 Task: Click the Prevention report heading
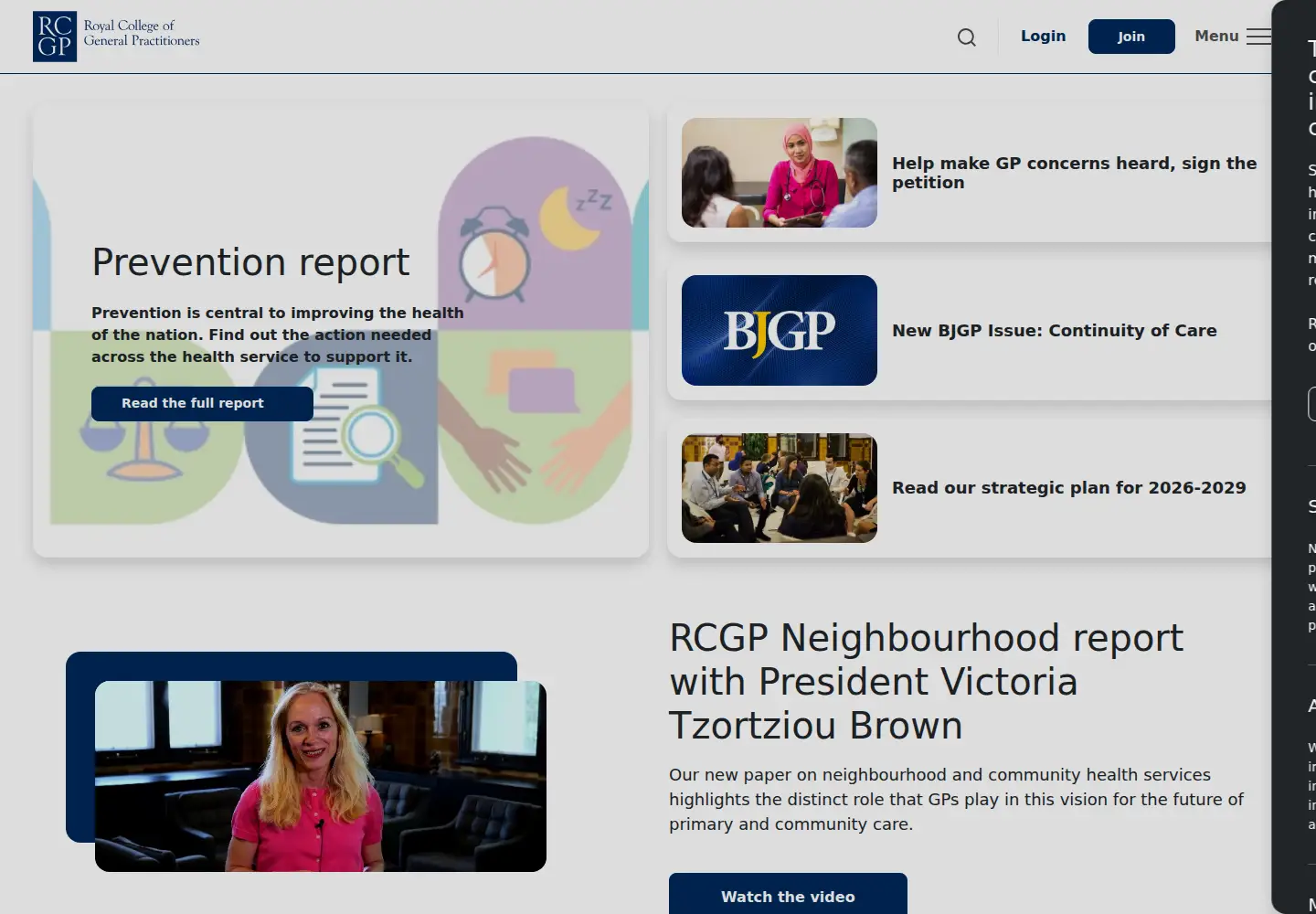coord(250,262)
